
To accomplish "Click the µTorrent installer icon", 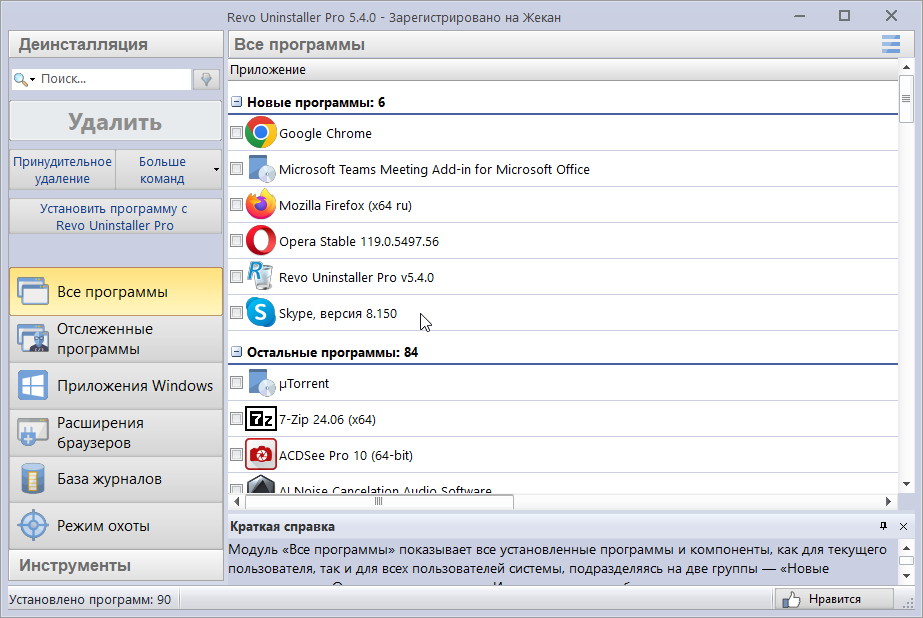I will click(261, 383).
